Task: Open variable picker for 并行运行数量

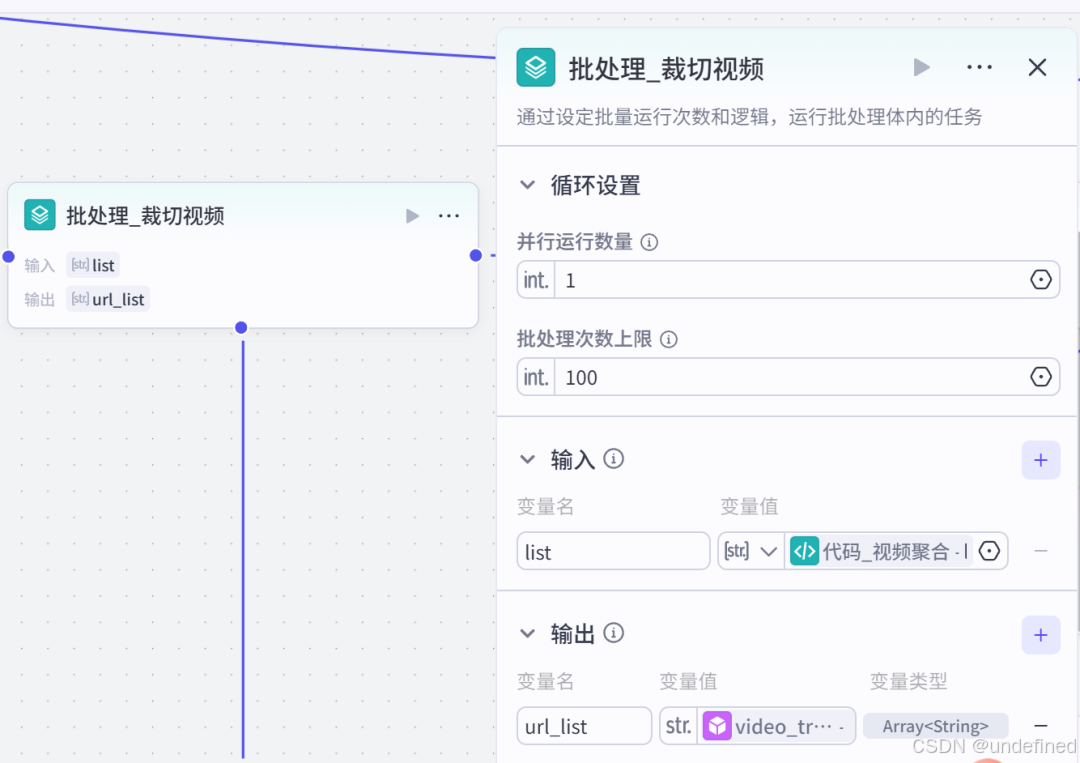Action: [1041, 280]
